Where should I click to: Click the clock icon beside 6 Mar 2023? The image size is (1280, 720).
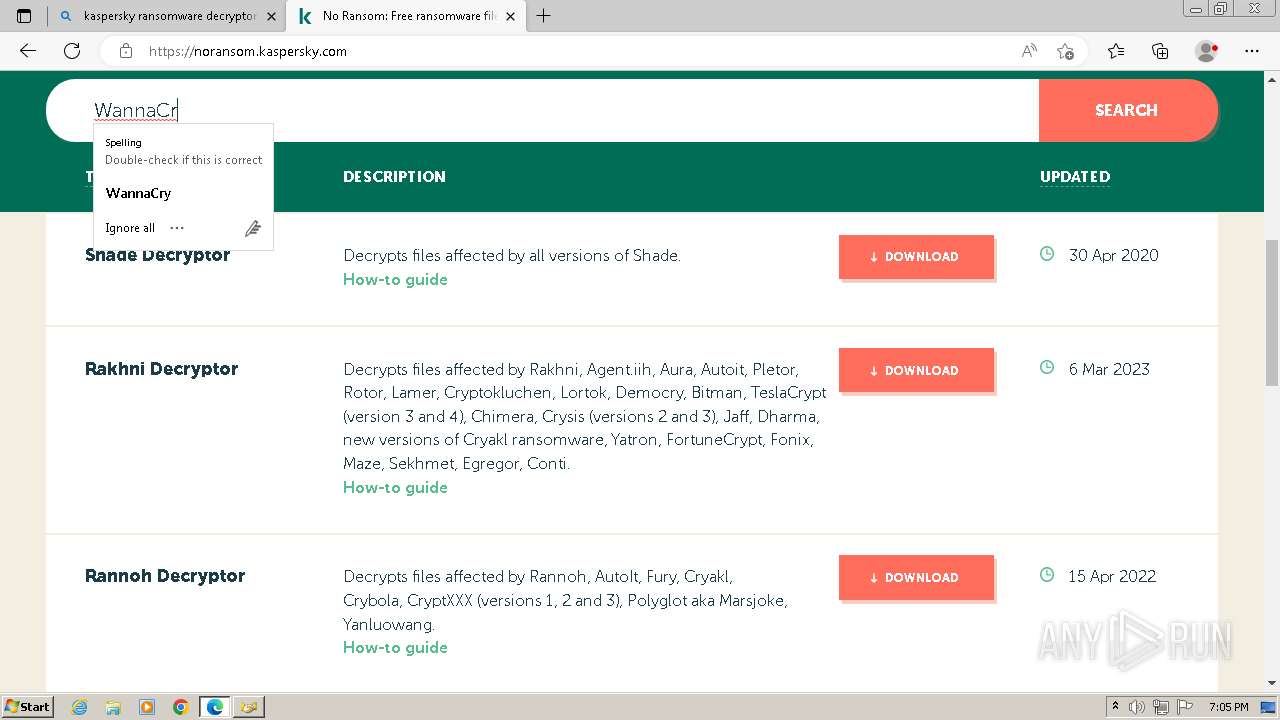click(x=1047, y=367)
